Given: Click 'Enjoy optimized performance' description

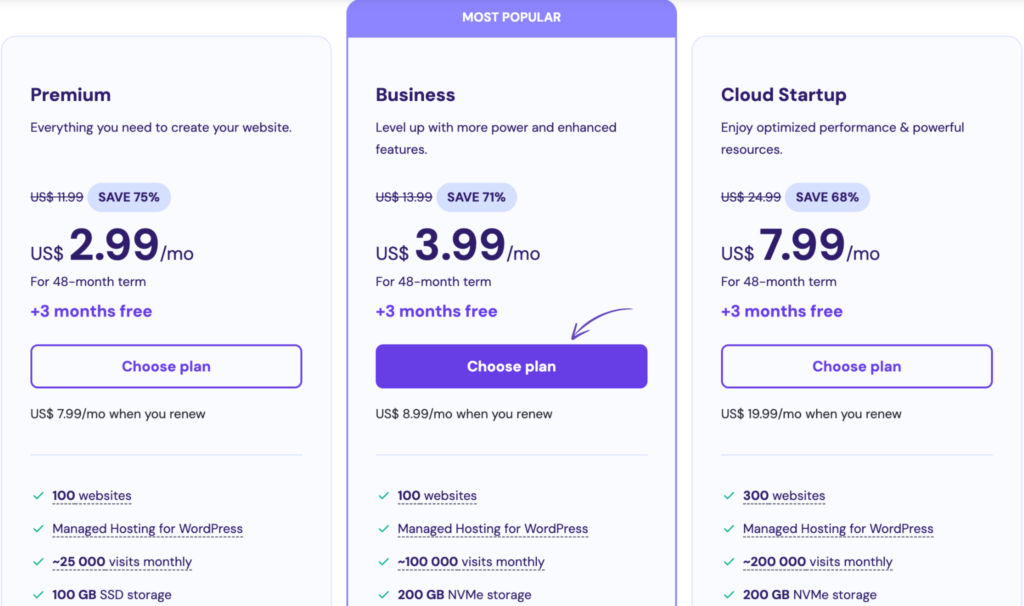Looking at the screenshot, I should [x=842, y=138].
